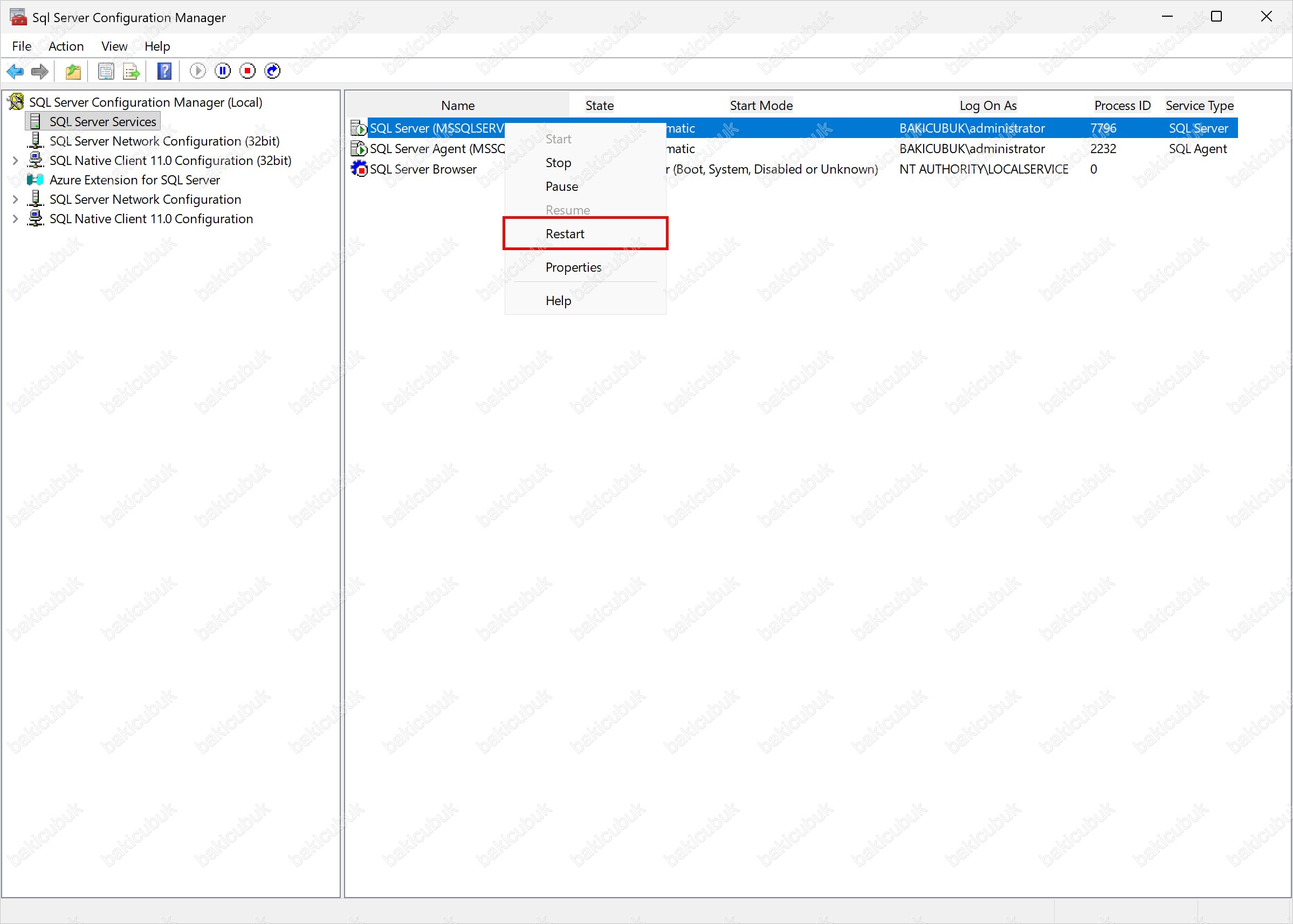
Task: Open the View menu in menu bar
Action: tap(114, 46)
